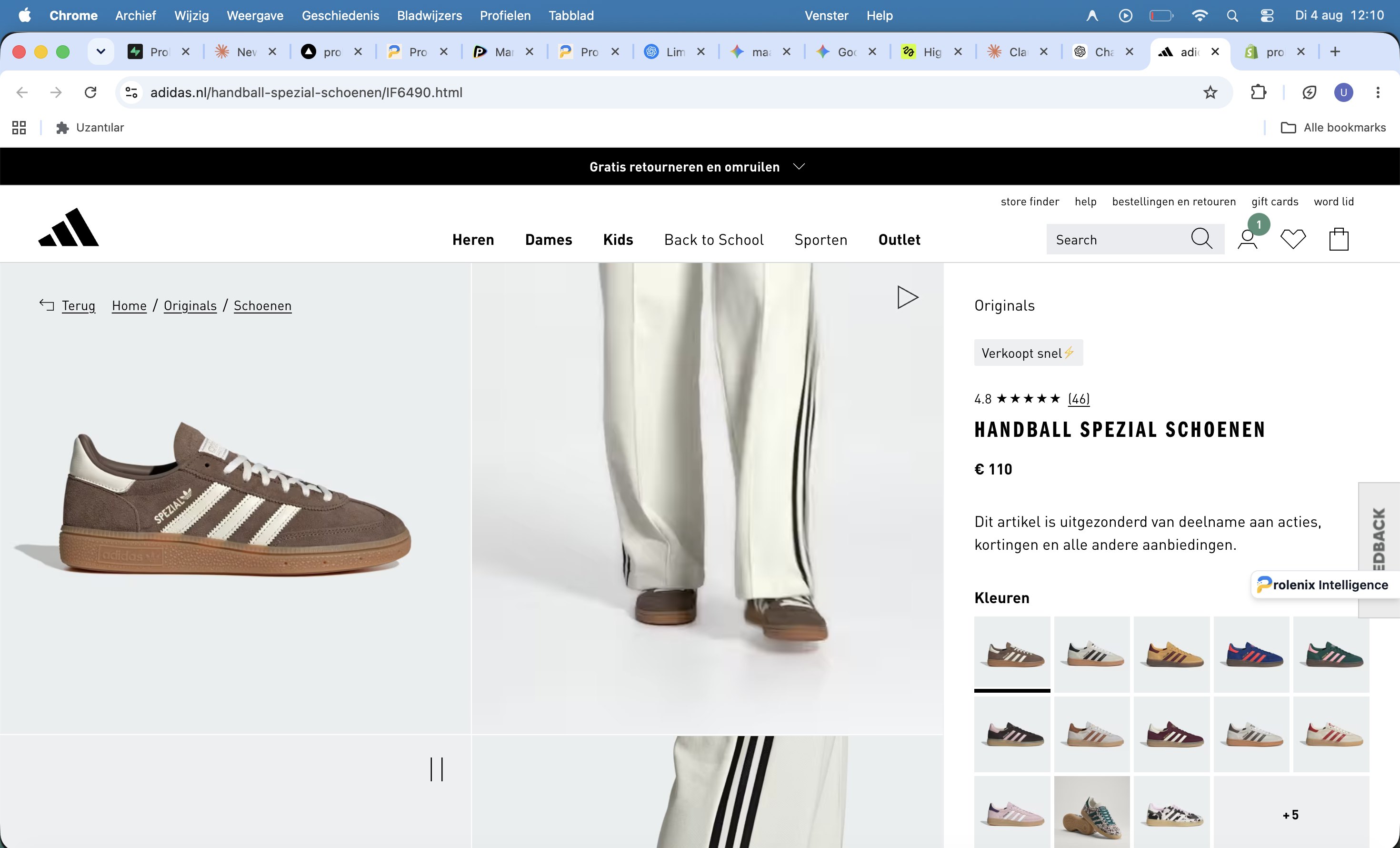Screen dimensions: 1400x848
Task: Show the 5 additional colors
Action: [1291, 815]
